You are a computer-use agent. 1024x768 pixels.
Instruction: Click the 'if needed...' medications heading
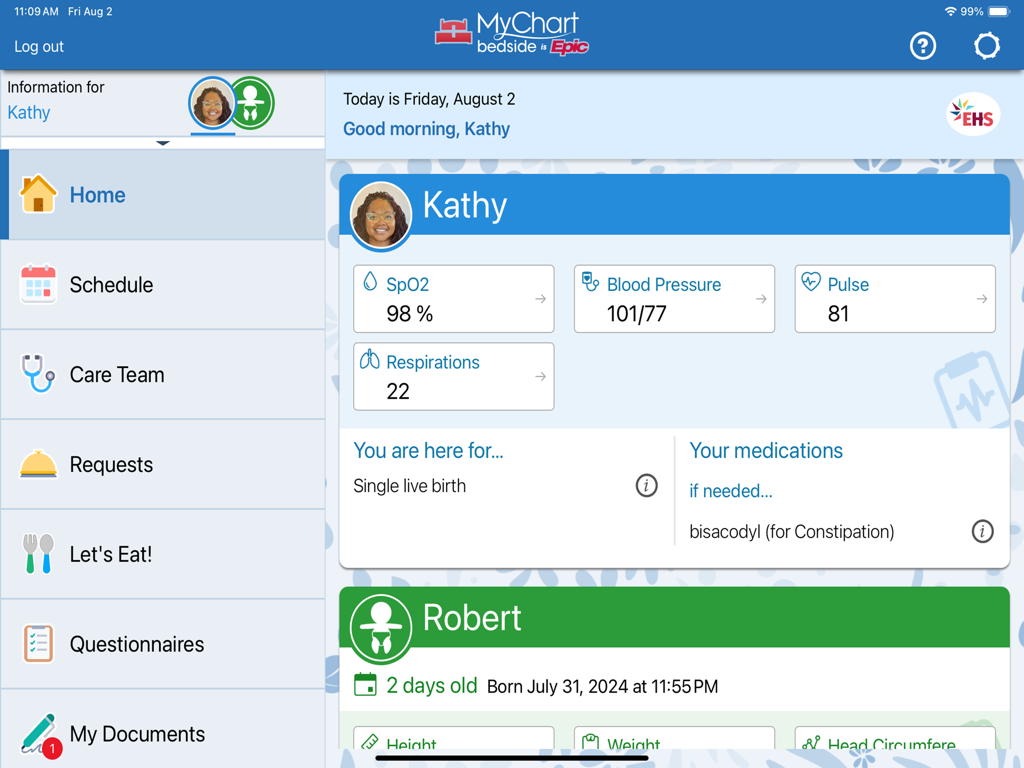pyautogui.click(x=731, y=491)
